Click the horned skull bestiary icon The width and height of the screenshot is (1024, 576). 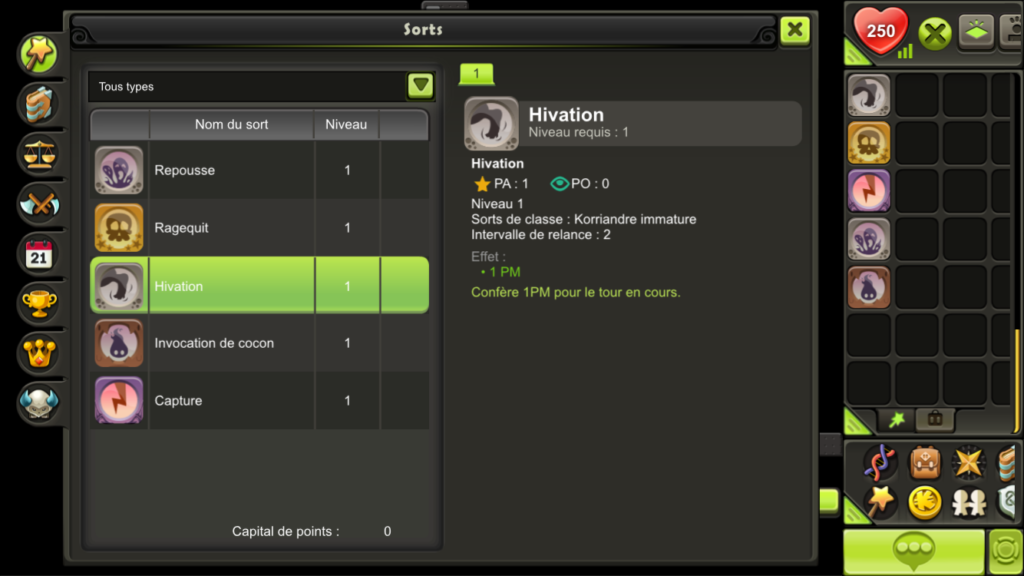[x=39, y=403]
